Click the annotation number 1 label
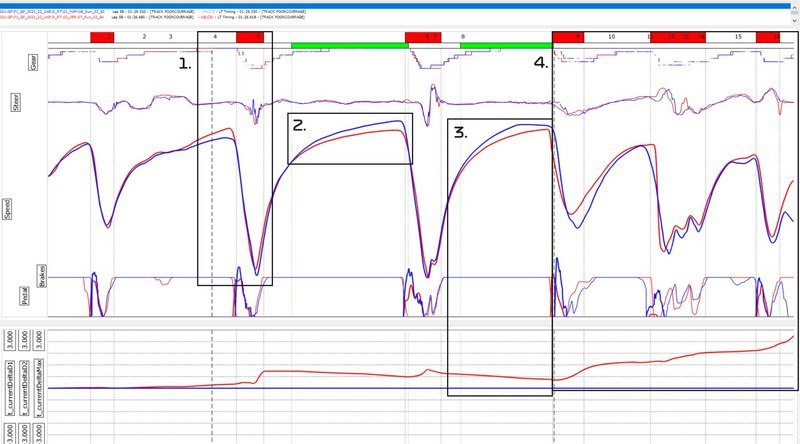The height and width of the screenshot is (444, 800). point(185,63)
